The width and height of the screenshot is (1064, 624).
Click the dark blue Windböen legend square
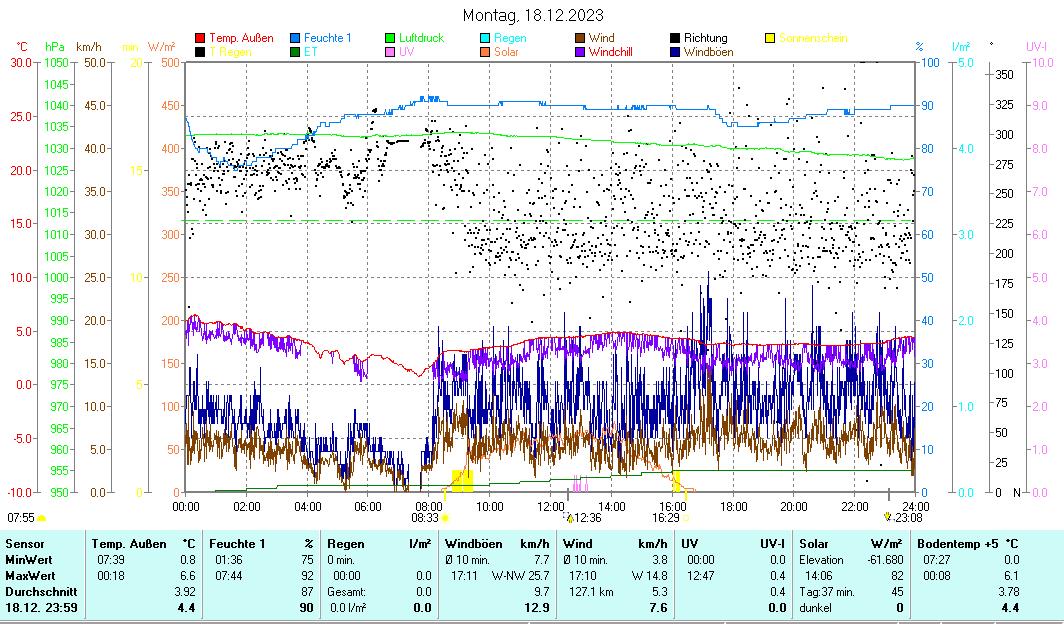(x=675, y=52)
